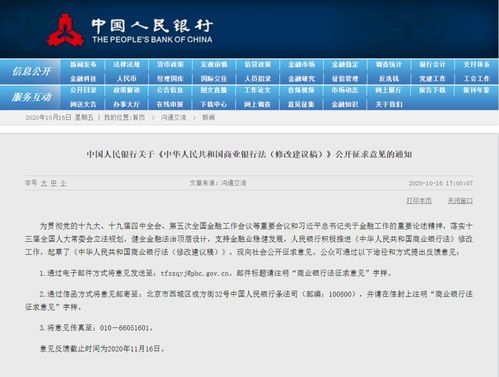Click the People's Bank of China red logo

pyautogui.click(x=65, y=30)
